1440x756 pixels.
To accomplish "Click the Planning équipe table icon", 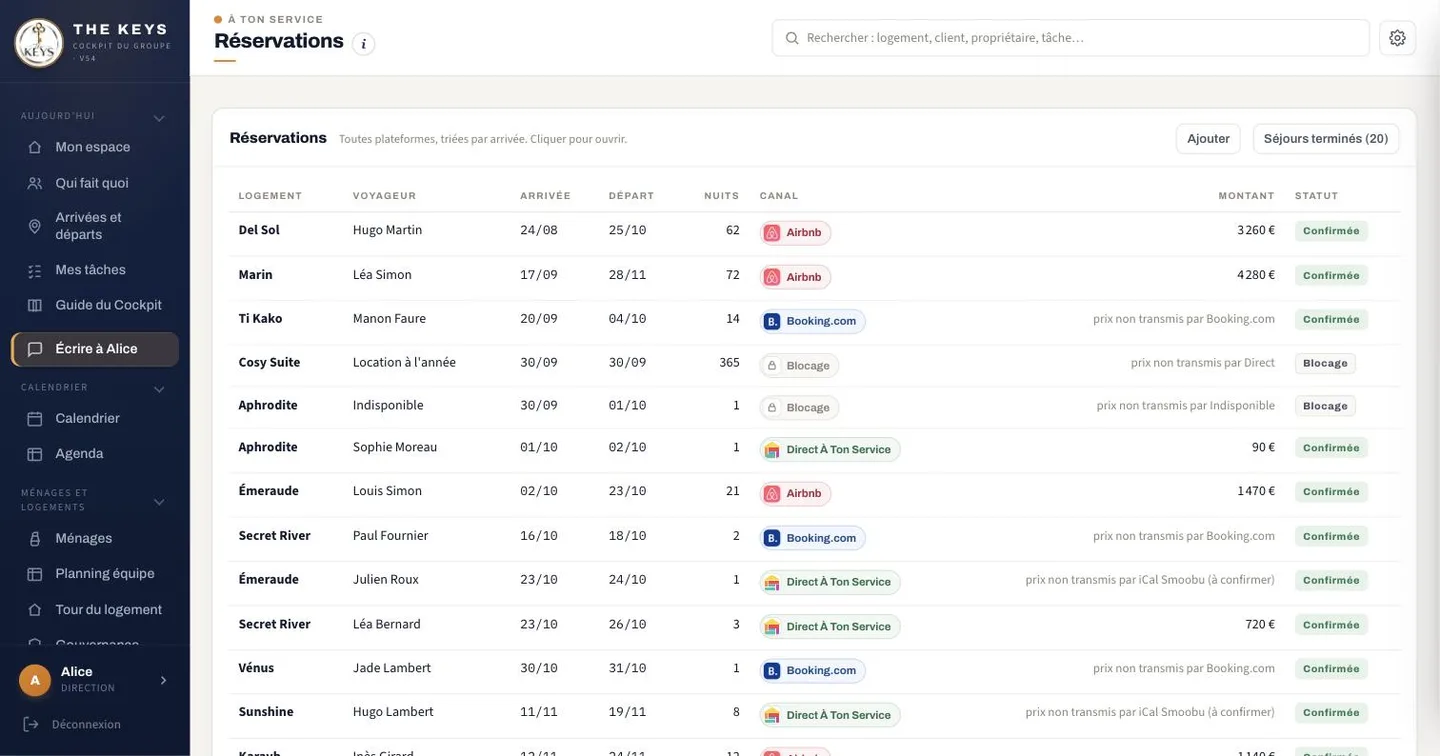I will click(x=35, y=574).
